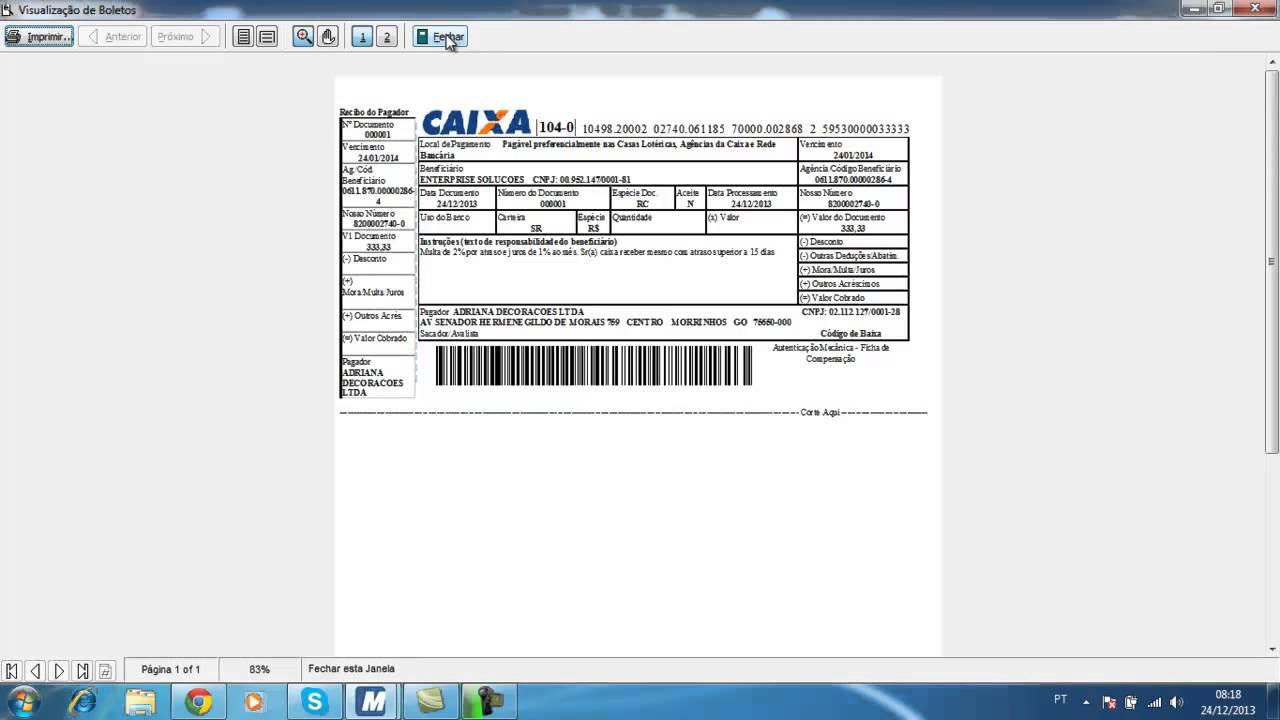Select page width view icon
The image size is (1280, 720).
click(267, 37)
